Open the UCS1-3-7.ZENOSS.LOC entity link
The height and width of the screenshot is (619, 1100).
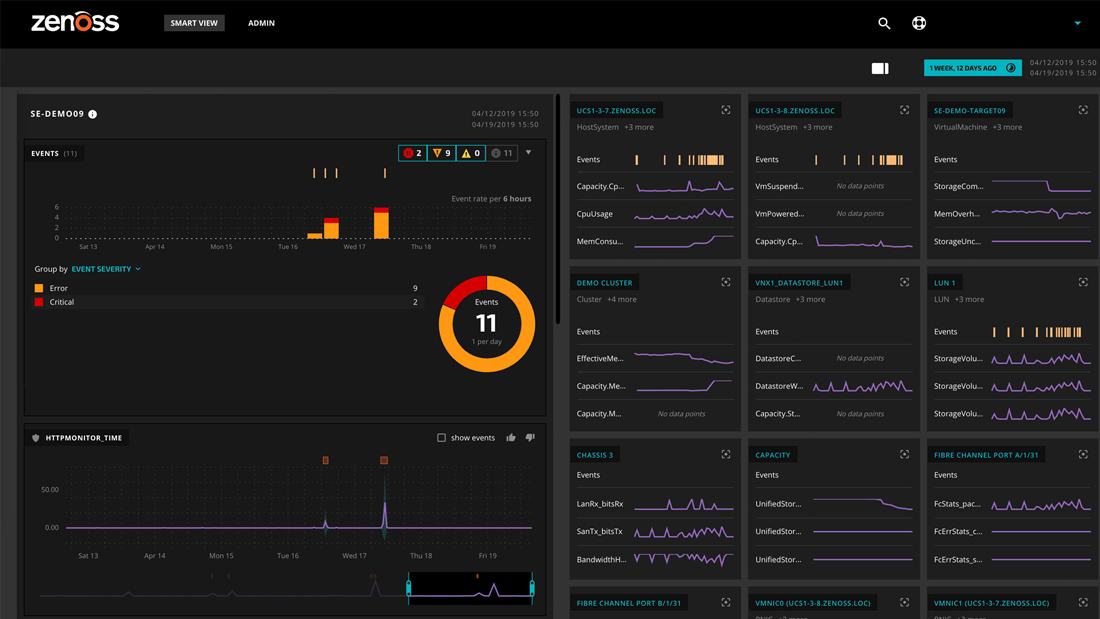616,110
